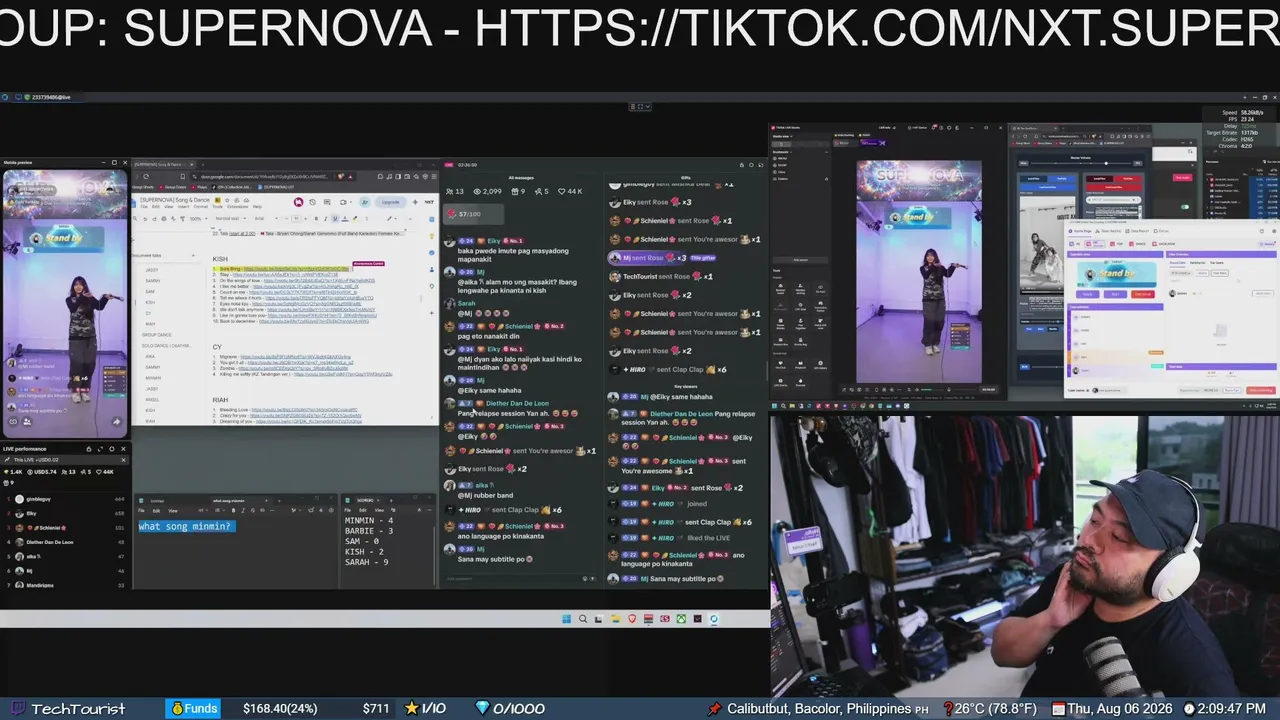Image resolution: width=1280 pixels, height=720 pixels.
Task: Open the Xbox app taskbar icon
Action: point(681,619)
